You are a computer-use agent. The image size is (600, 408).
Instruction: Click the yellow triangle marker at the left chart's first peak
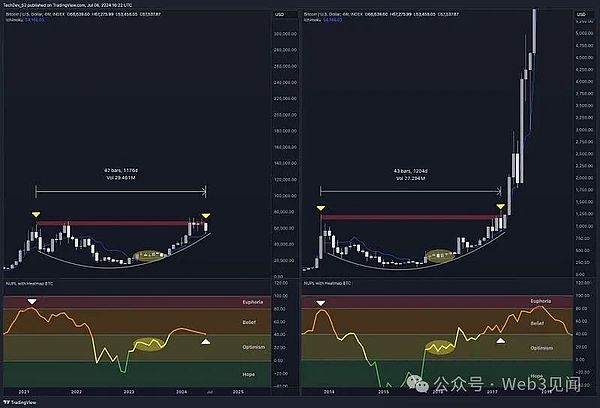(x=35, y=216)
